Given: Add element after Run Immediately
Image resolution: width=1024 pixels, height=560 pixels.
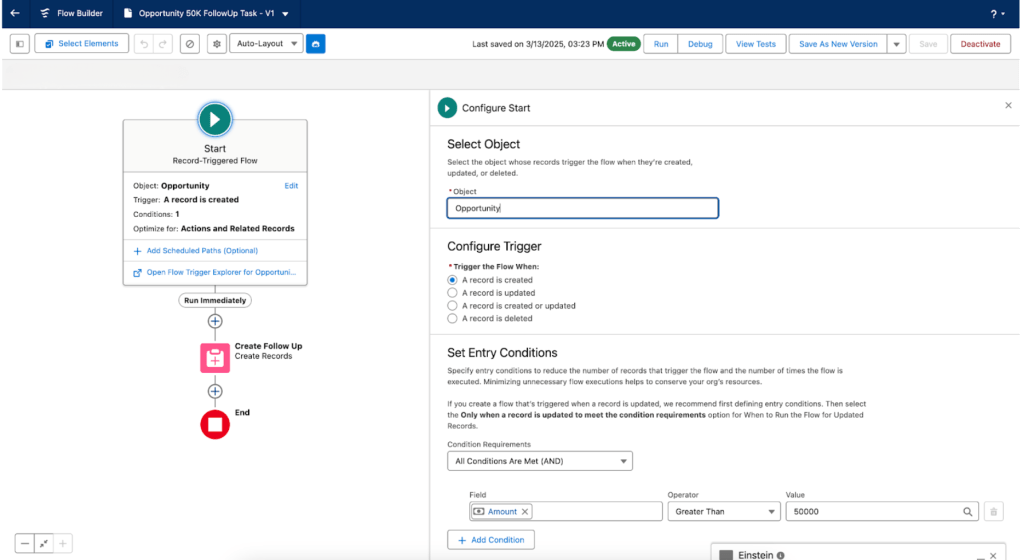Looking at the screenshot, I should (215, 321).
